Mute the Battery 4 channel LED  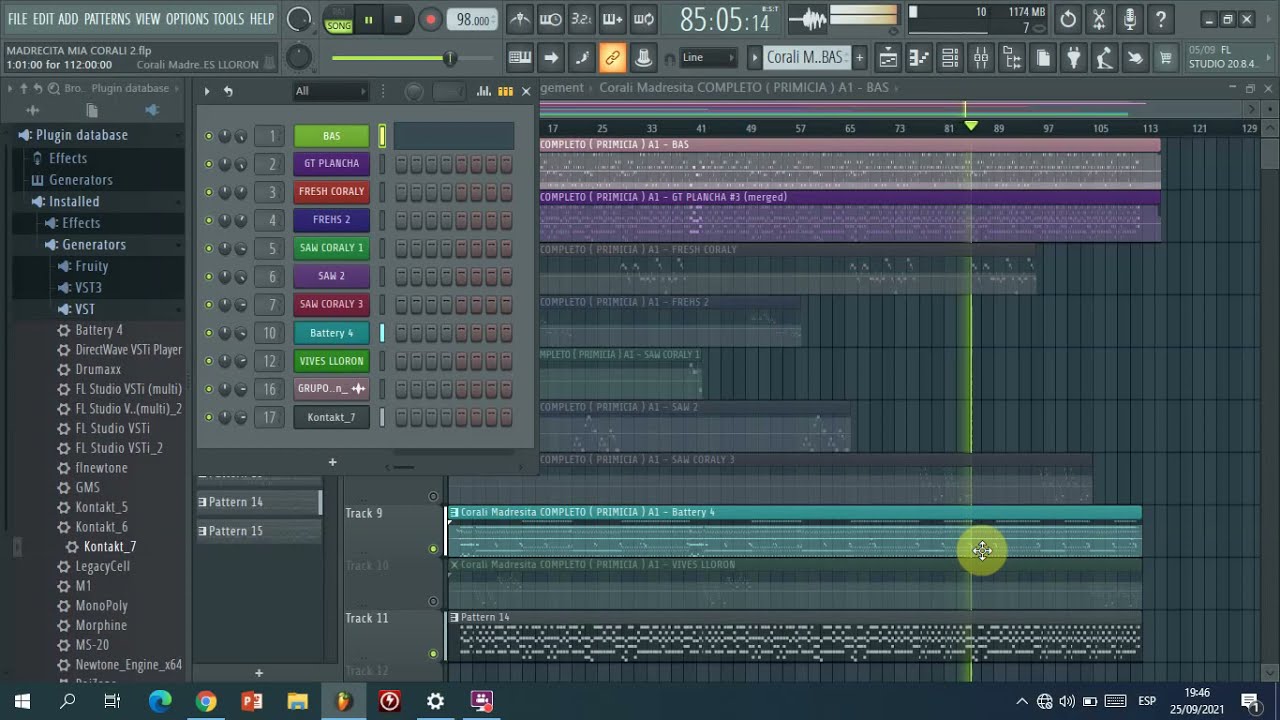click(x=209, y=333)
